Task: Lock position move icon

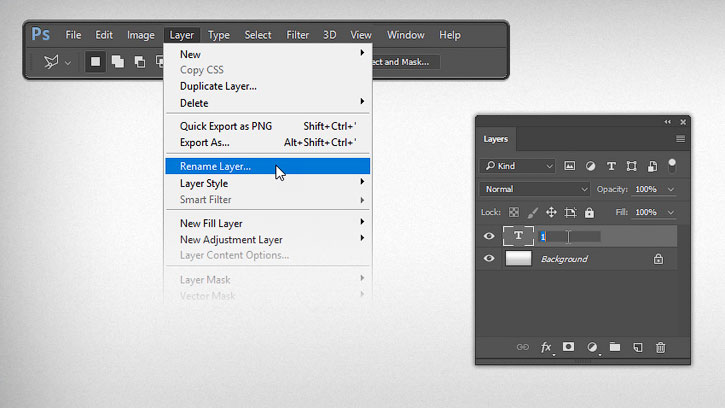Action: [x=551, y=212]
